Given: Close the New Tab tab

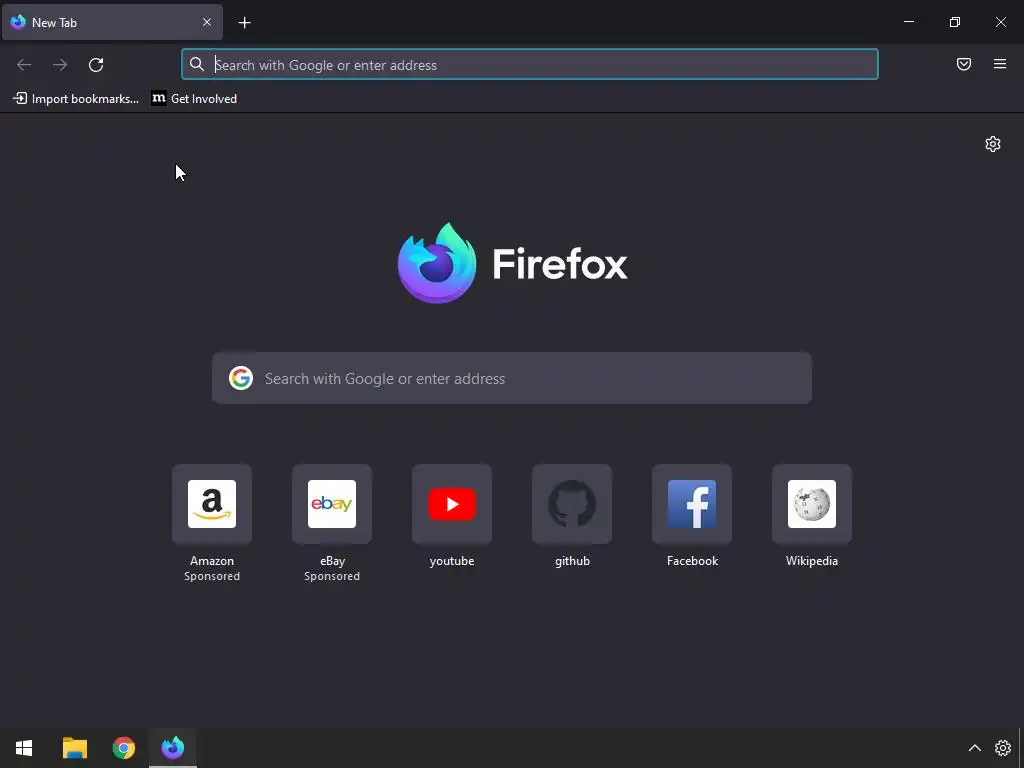Looking at the screenshot, I should [x=207, y=22].
